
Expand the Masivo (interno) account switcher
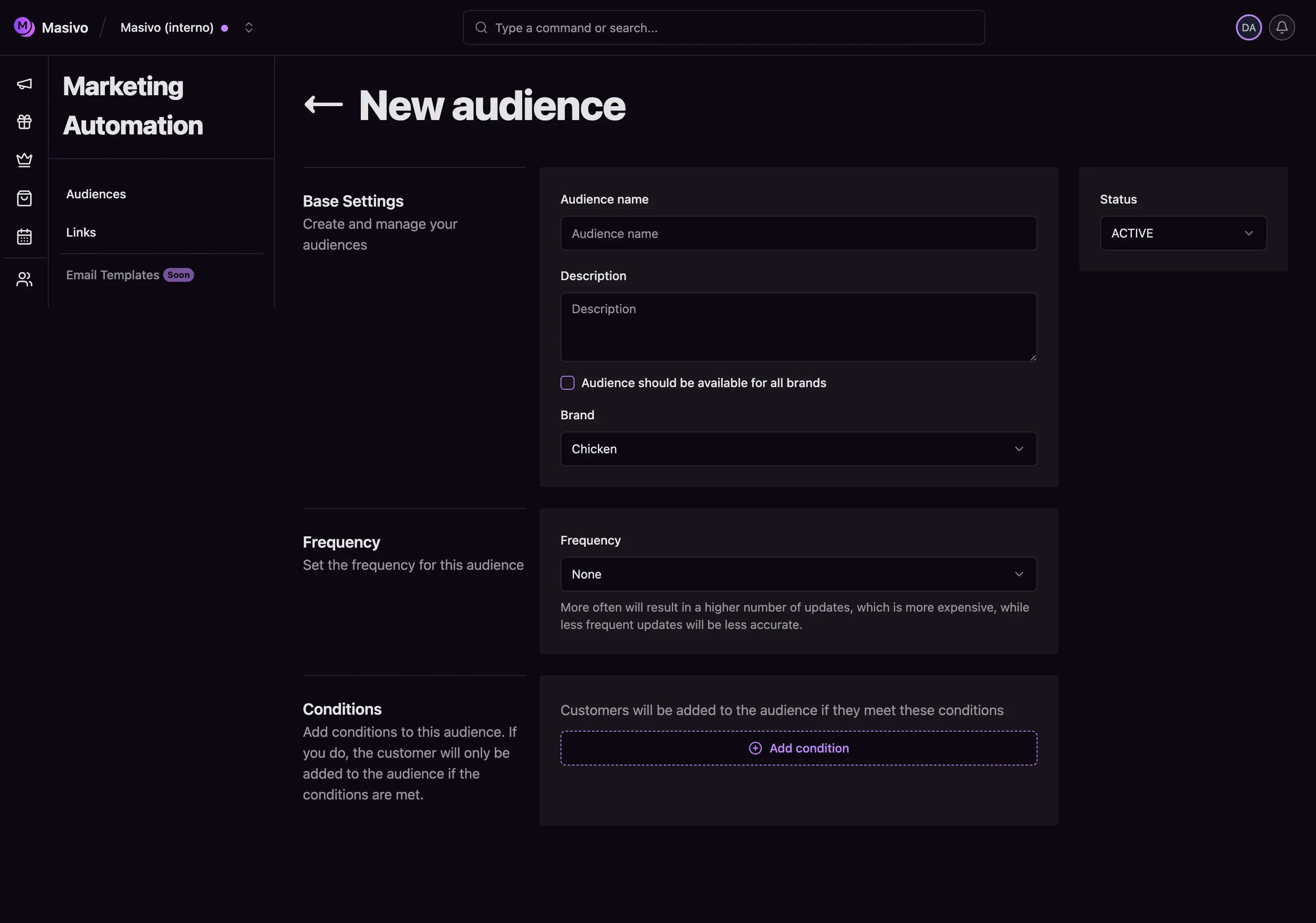248,27
